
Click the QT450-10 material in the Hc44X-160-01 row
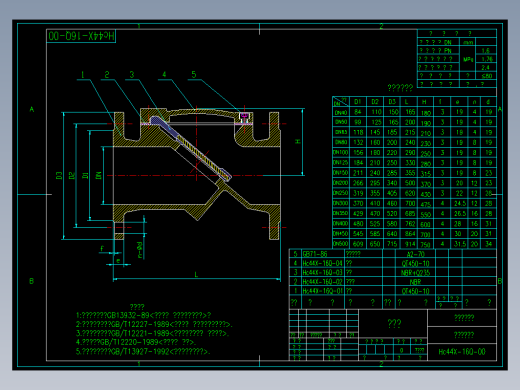click(415, 291)
